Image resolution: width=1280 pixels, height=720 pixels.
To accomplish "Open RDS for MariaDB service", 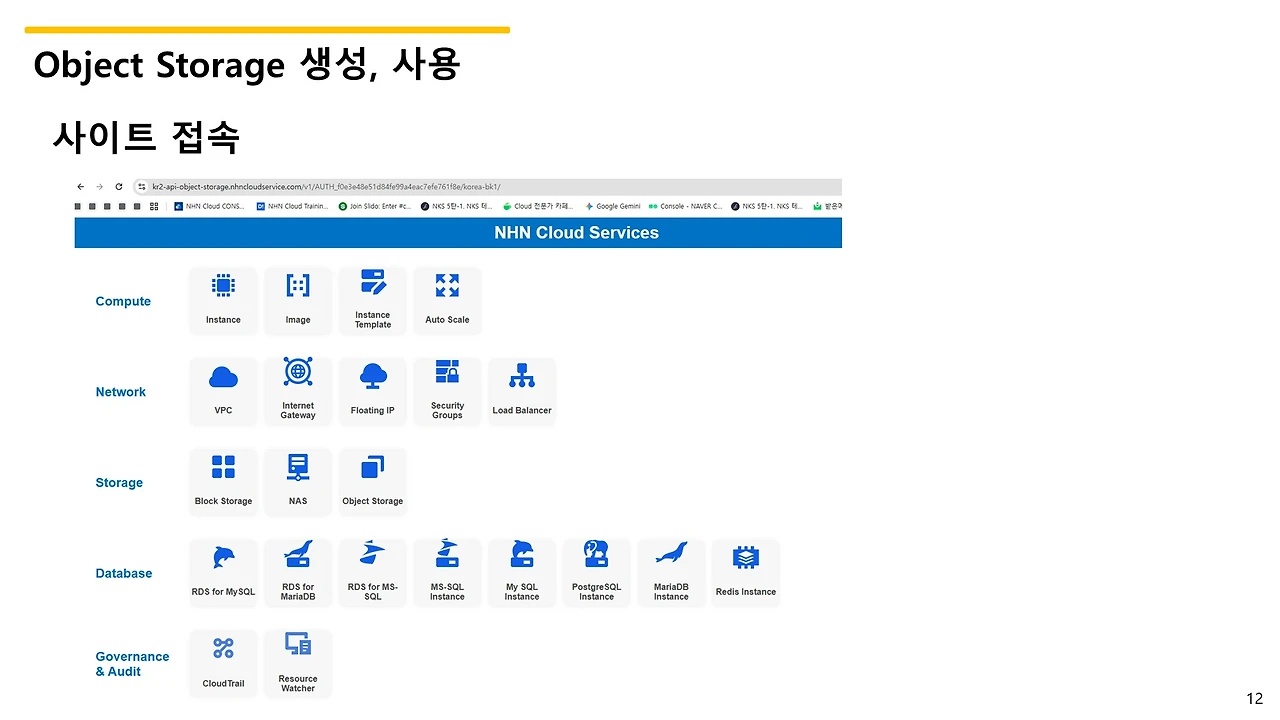I will (x=298, y=573).
